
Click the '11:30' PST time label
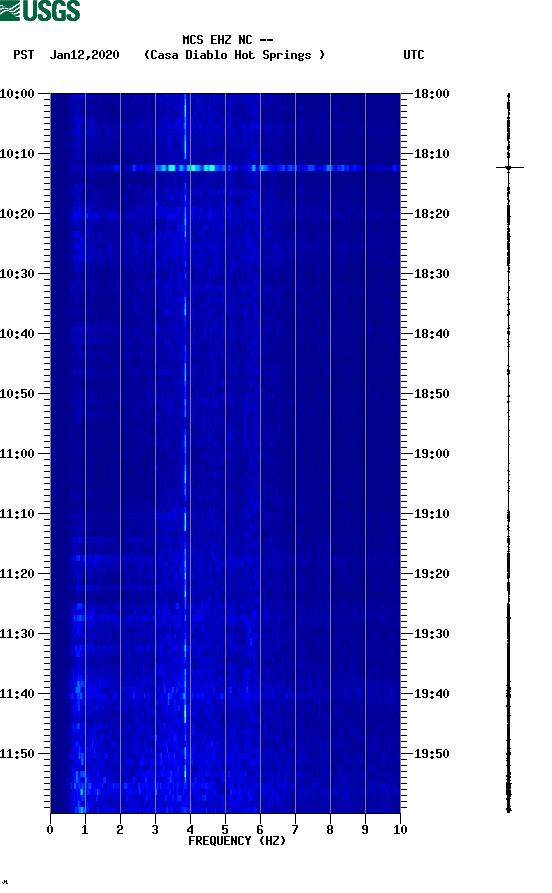click(x=17, y=634)
